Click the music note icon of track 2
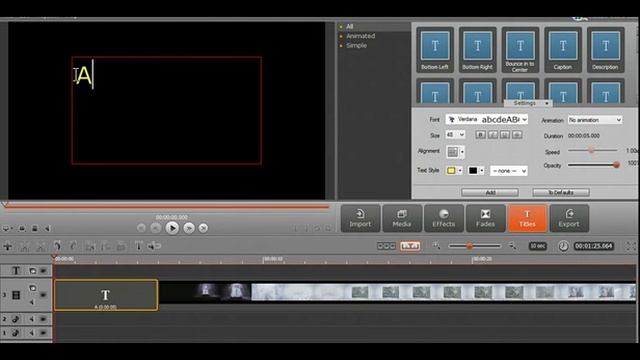Screen dimensions: 640x360 point(16,319)
